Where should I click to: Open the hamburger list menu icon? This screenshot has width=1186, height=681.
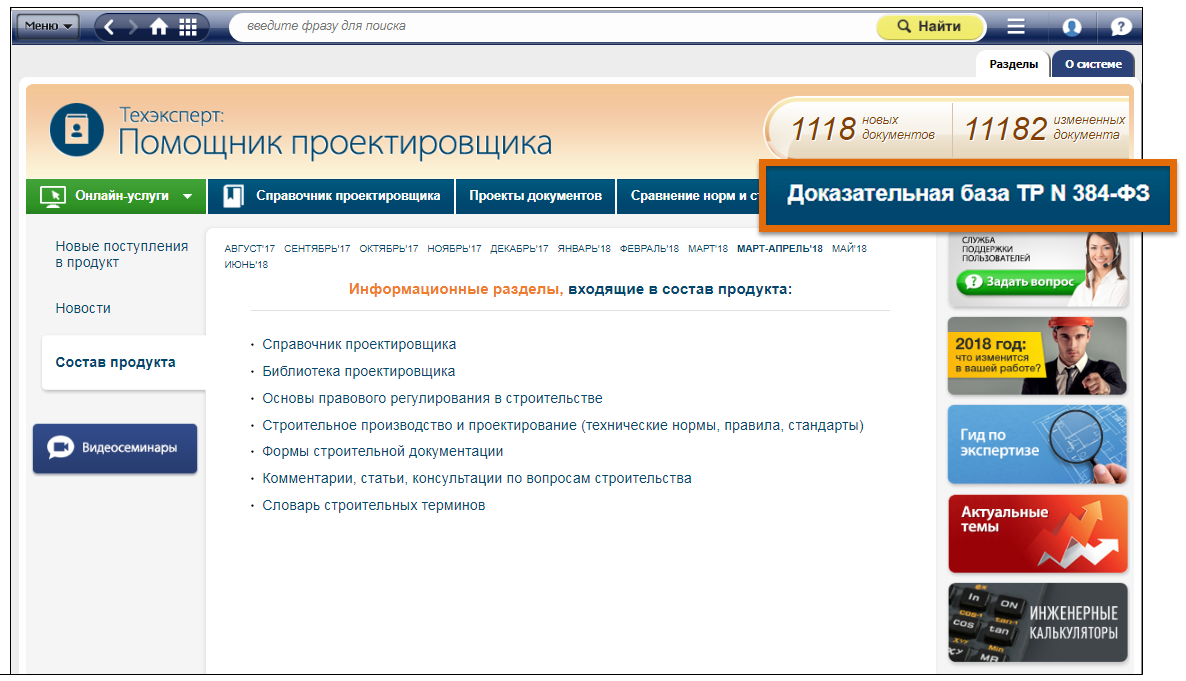[x=1016, y=27]
